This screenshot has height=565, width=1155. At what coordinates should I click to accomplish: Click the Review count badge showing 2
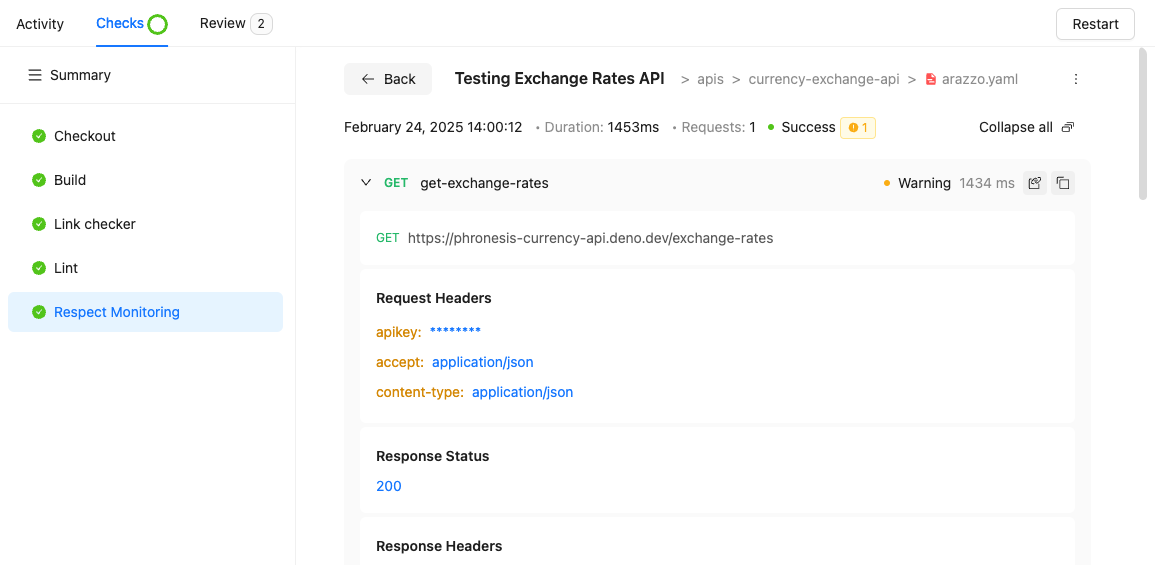click(x=261, y=24)
